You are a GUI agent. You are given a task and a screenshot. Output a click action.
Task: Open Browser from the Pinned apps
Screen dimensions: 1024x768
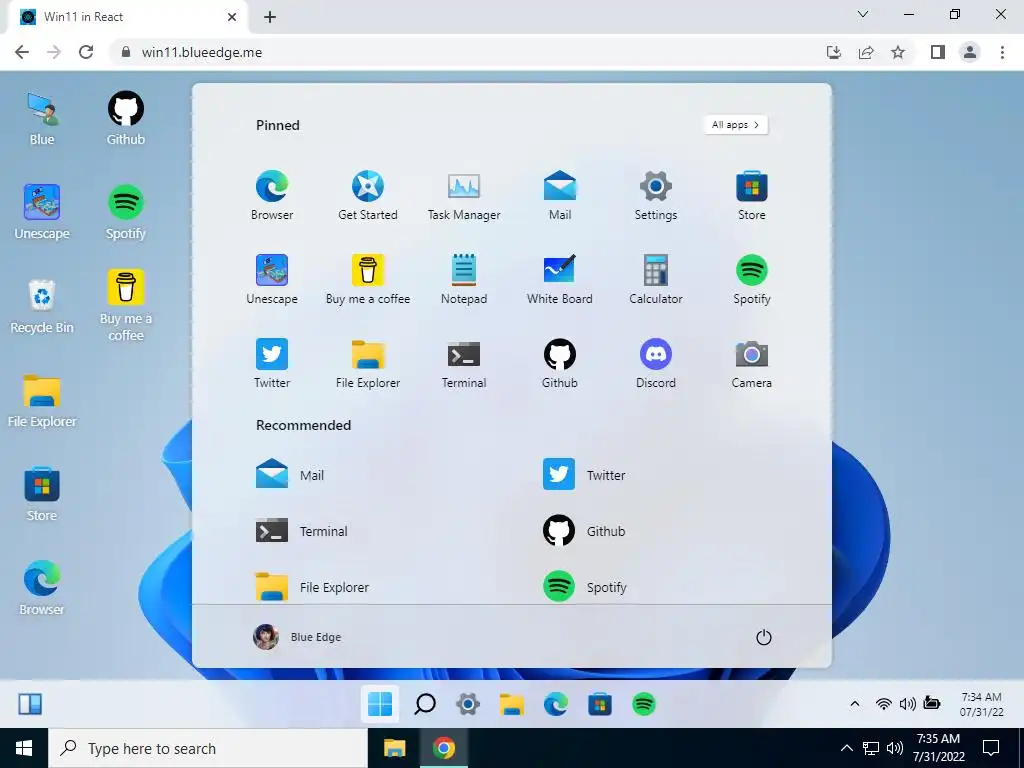pos(272,195)
